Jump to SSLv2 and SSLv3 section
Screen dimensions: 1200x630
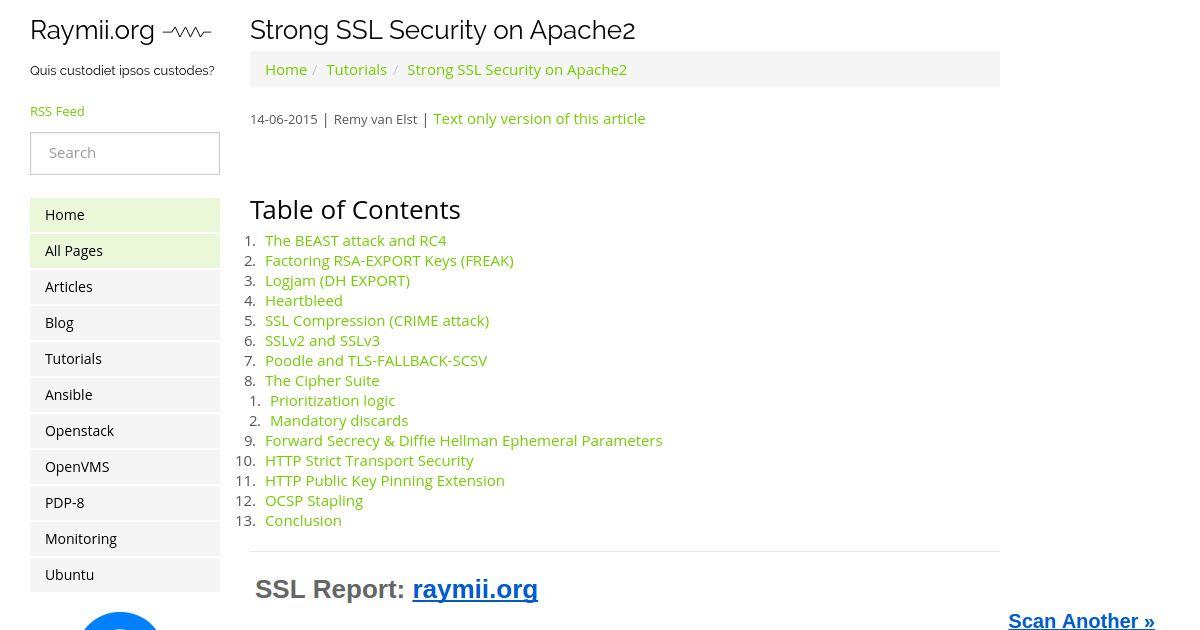322,340
